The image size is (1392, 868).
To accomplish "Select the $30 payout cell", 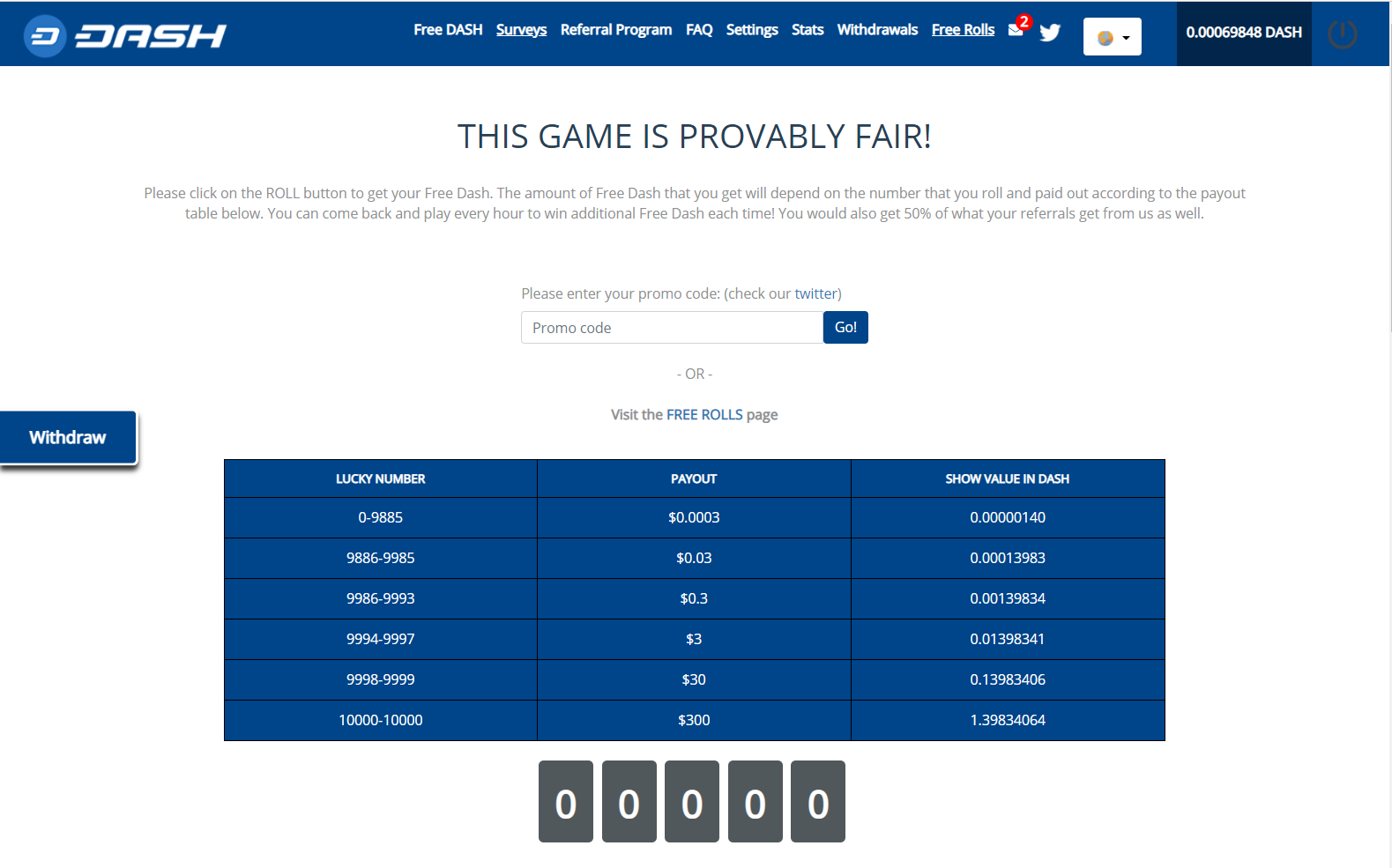I will click(694, 679).
